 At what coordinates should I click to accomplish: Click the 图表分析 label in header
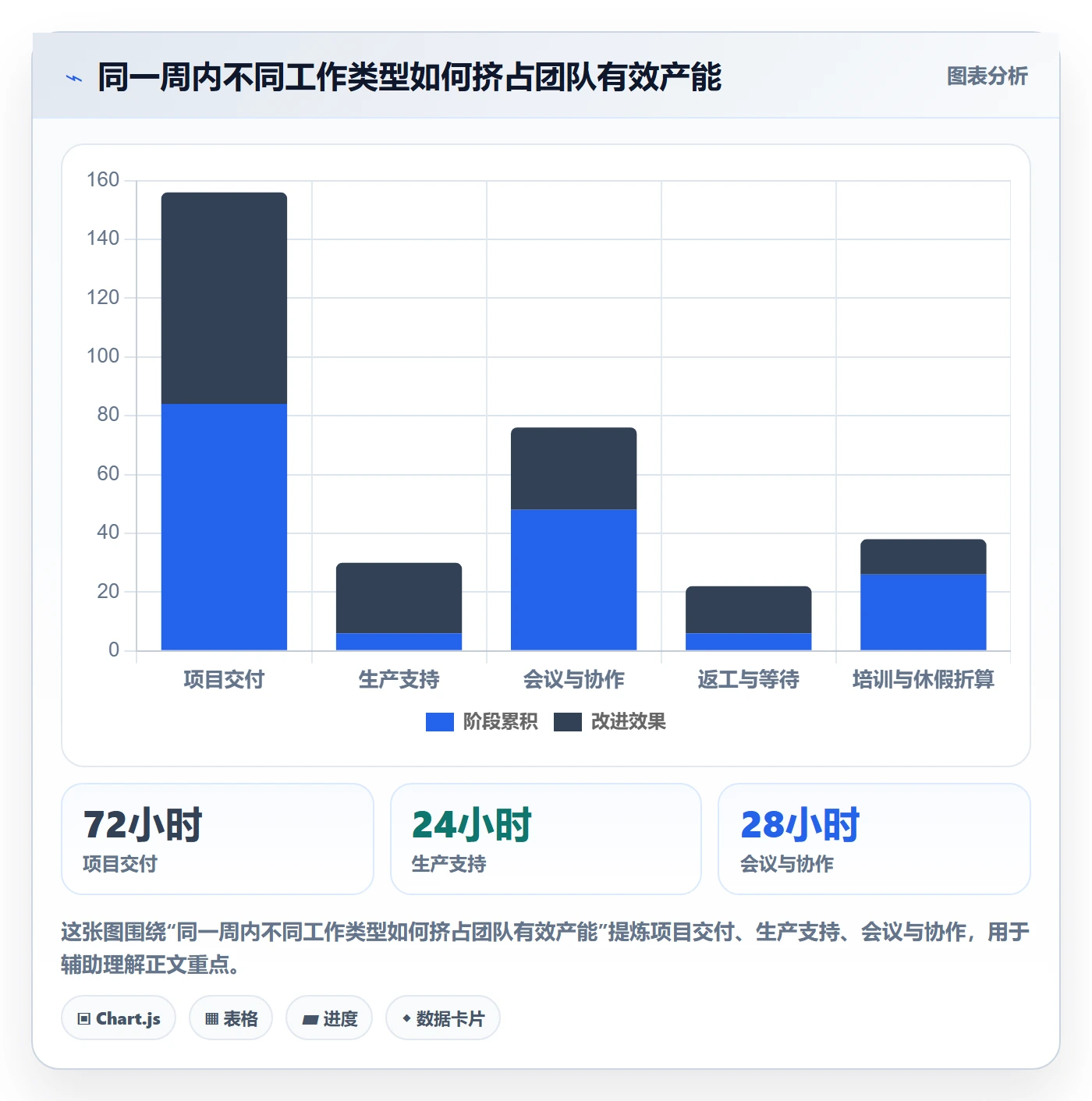pyautogui.click(x=987, y=76)
